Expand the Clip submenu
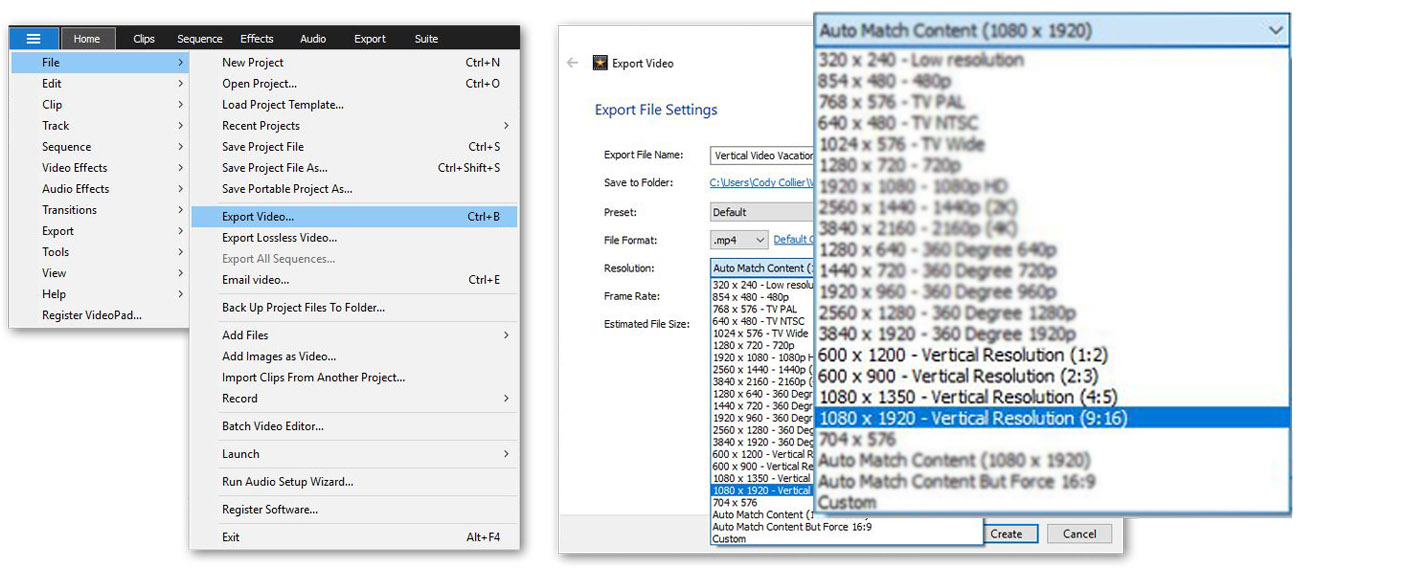 tap(100, 104)
